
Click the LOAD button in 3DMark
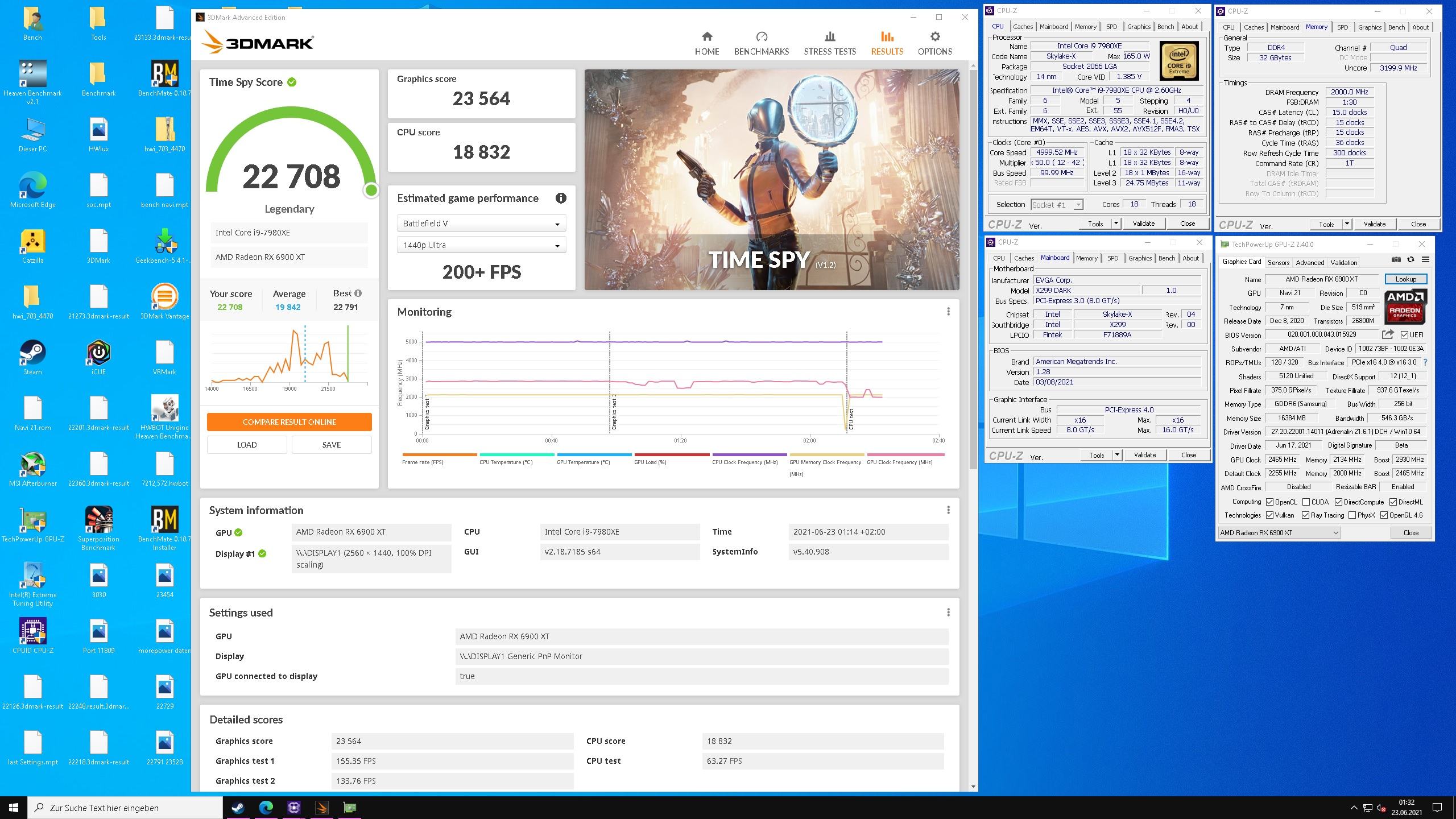[247, 445]
